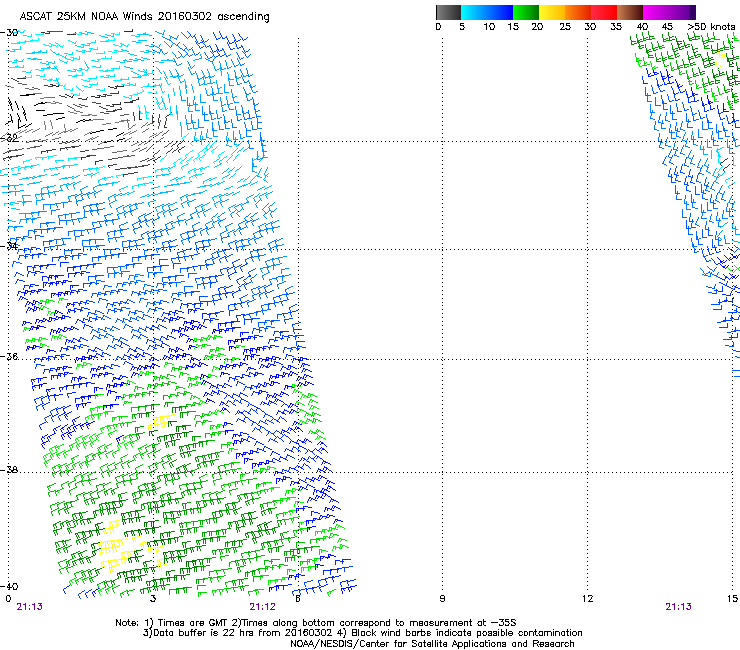Click the cyan 5-10 knots legend segment
This screenshot has height=650, width=740.
tap(474, 12)
